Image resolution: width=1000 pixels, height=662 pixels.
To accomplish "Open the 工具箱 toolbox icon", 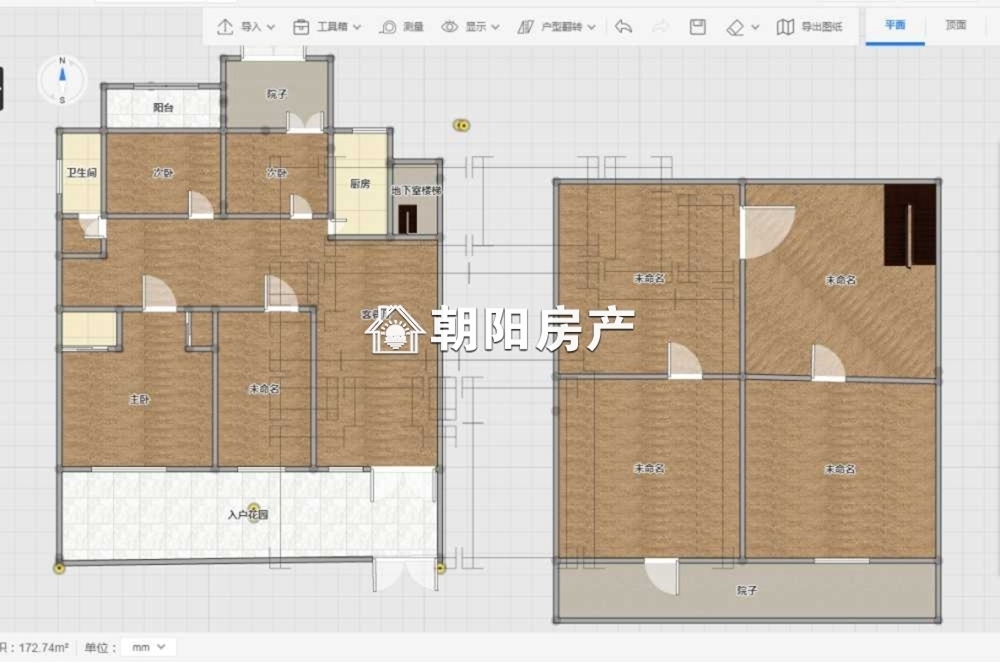I will click(x=300, y=27).
